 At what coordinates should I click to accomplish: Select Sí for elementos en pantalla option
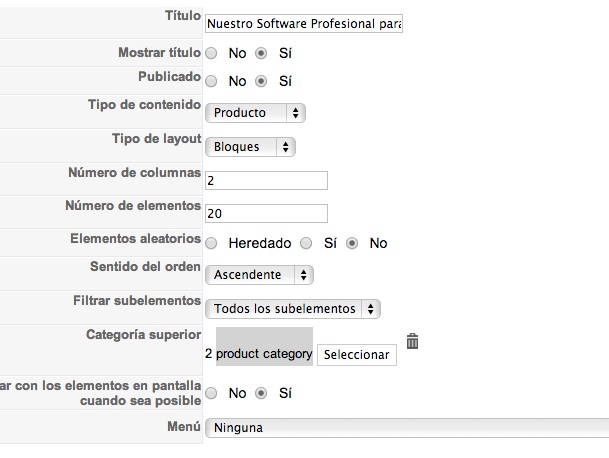[262, 393]
